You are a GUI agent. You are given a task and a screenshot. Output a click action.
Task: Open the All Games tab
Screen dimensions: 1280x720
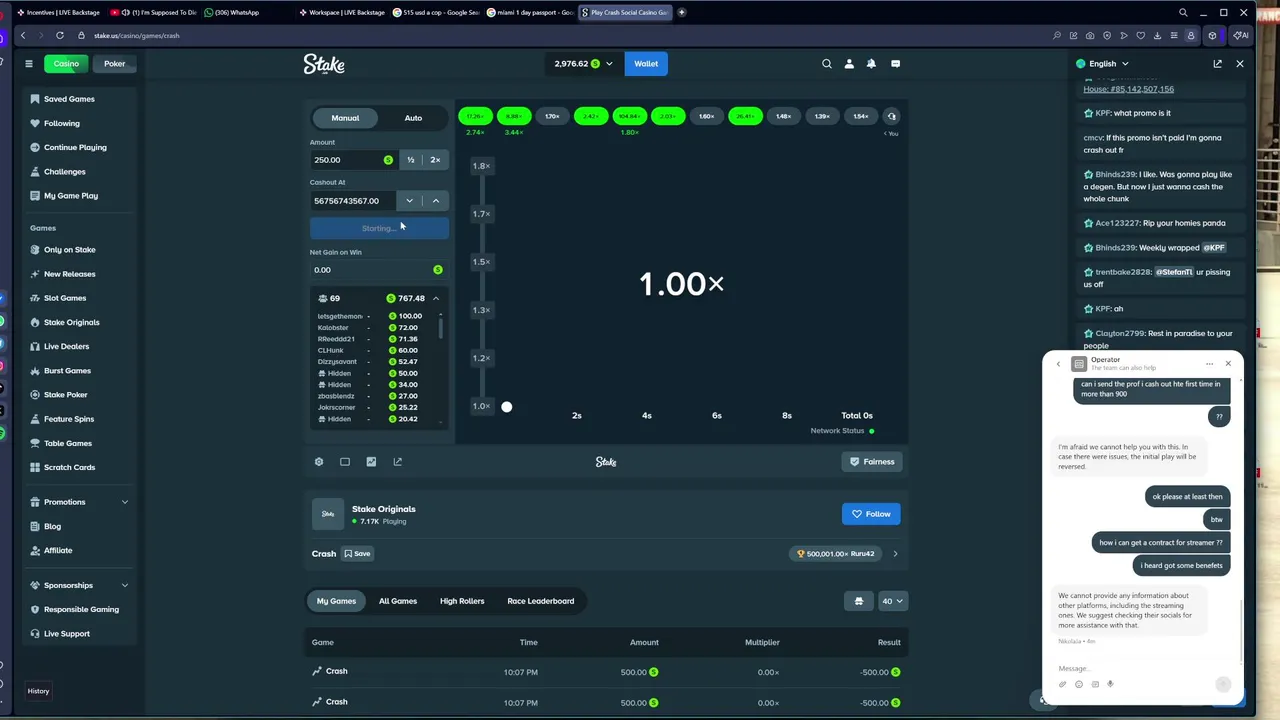click(x=398, y=601)
